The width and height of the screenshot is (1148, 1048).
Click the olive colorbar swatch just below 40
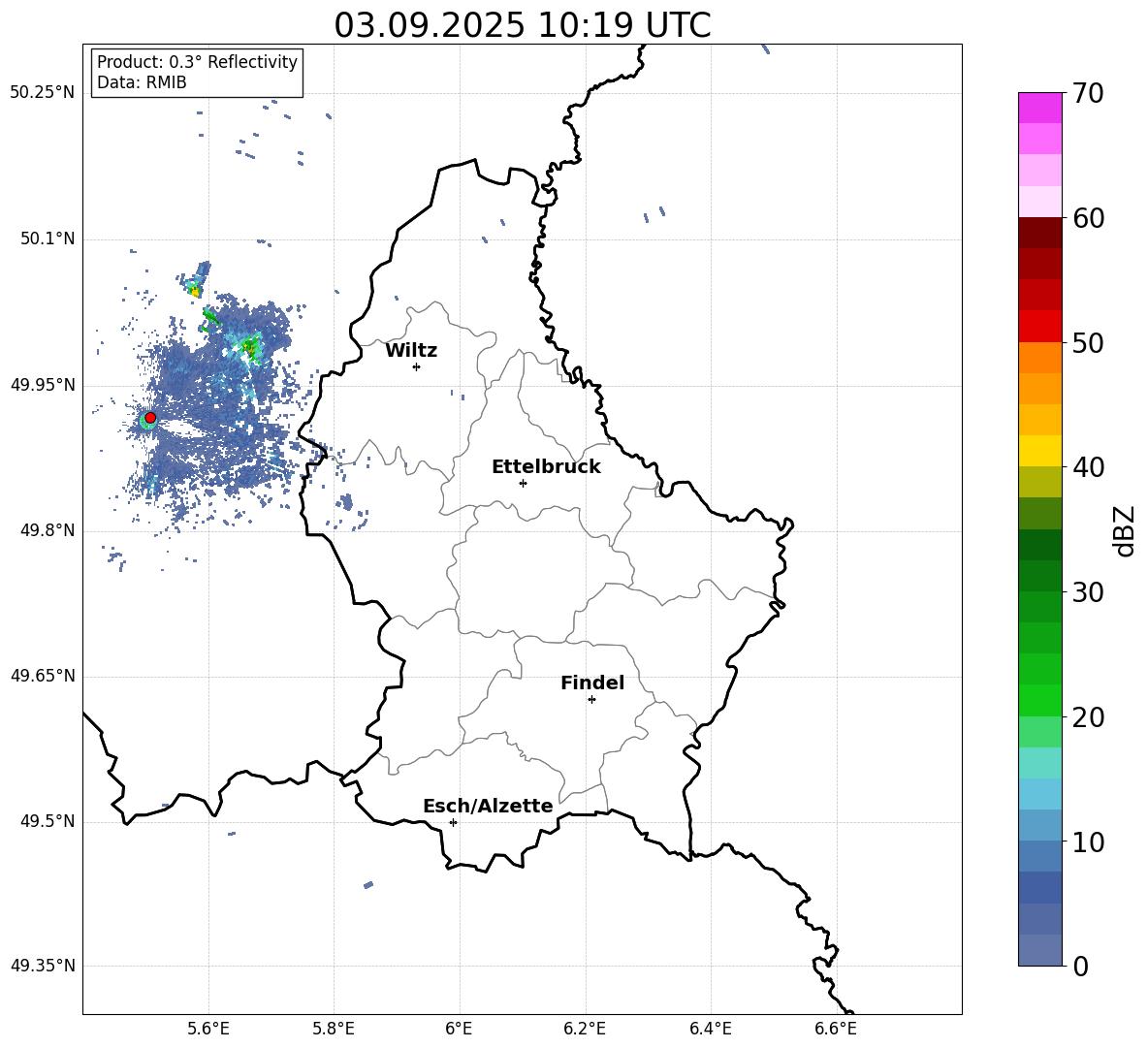click(1039, 482)
